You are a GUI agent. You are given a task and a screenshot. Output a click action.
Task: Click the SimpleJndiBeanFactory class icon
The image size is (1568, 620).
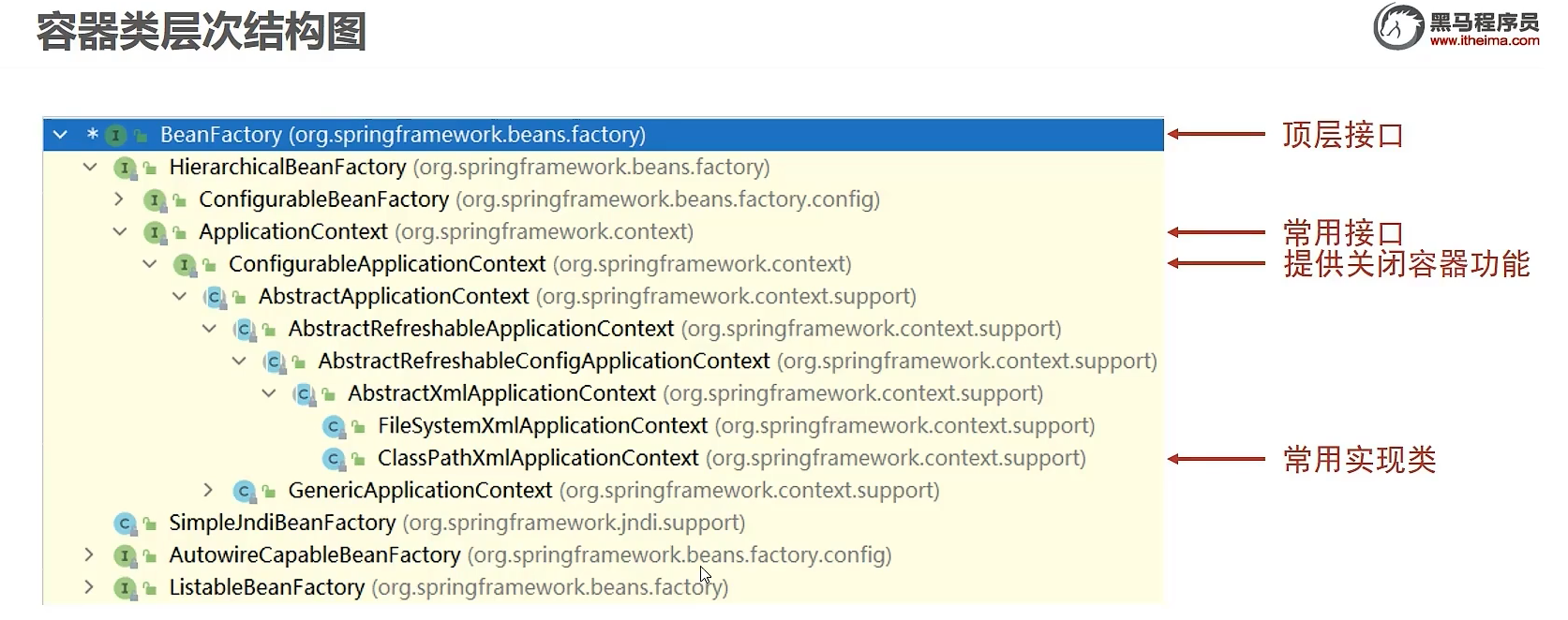coord(125,524)
